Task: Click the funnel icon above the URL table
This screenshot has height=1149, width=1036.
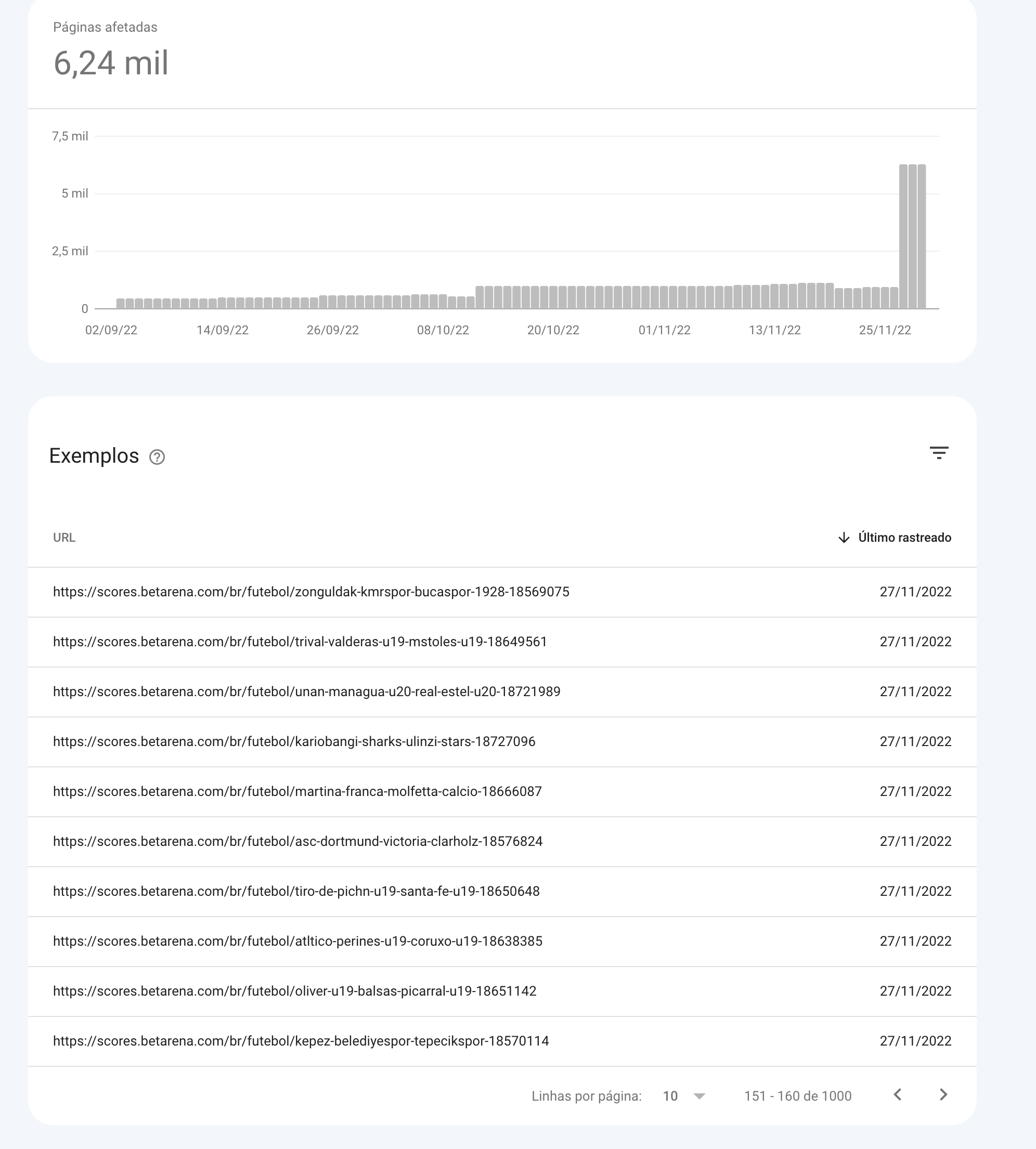Action: pos(940,453)
